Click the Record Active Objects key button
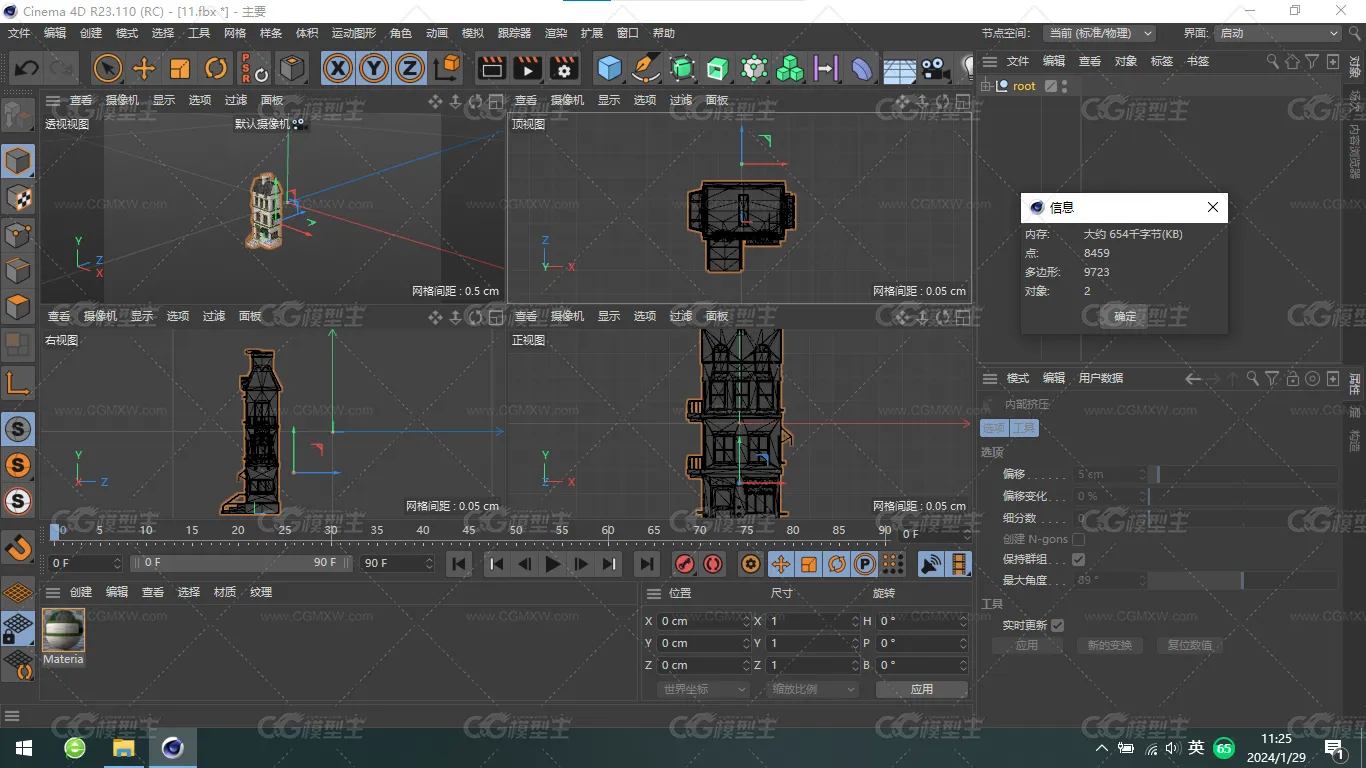1366x768 pixels. 684,564
